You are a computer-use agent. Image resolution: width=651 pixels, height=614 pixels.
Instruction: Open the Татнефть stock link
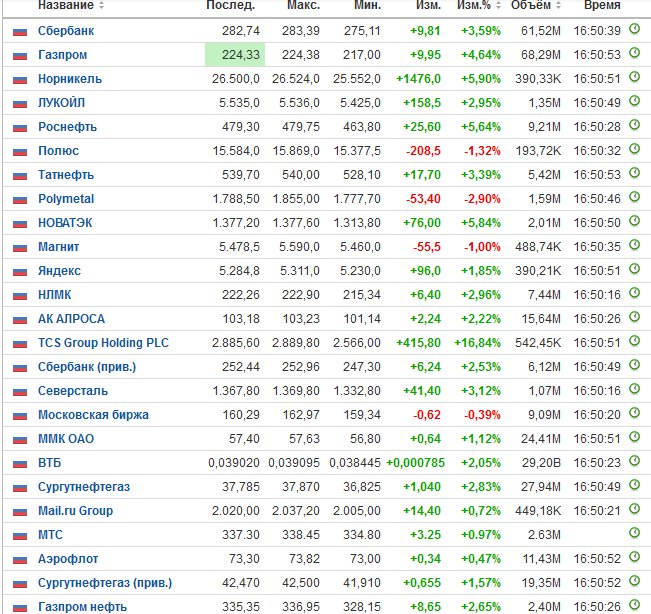(x=66, y=175)
